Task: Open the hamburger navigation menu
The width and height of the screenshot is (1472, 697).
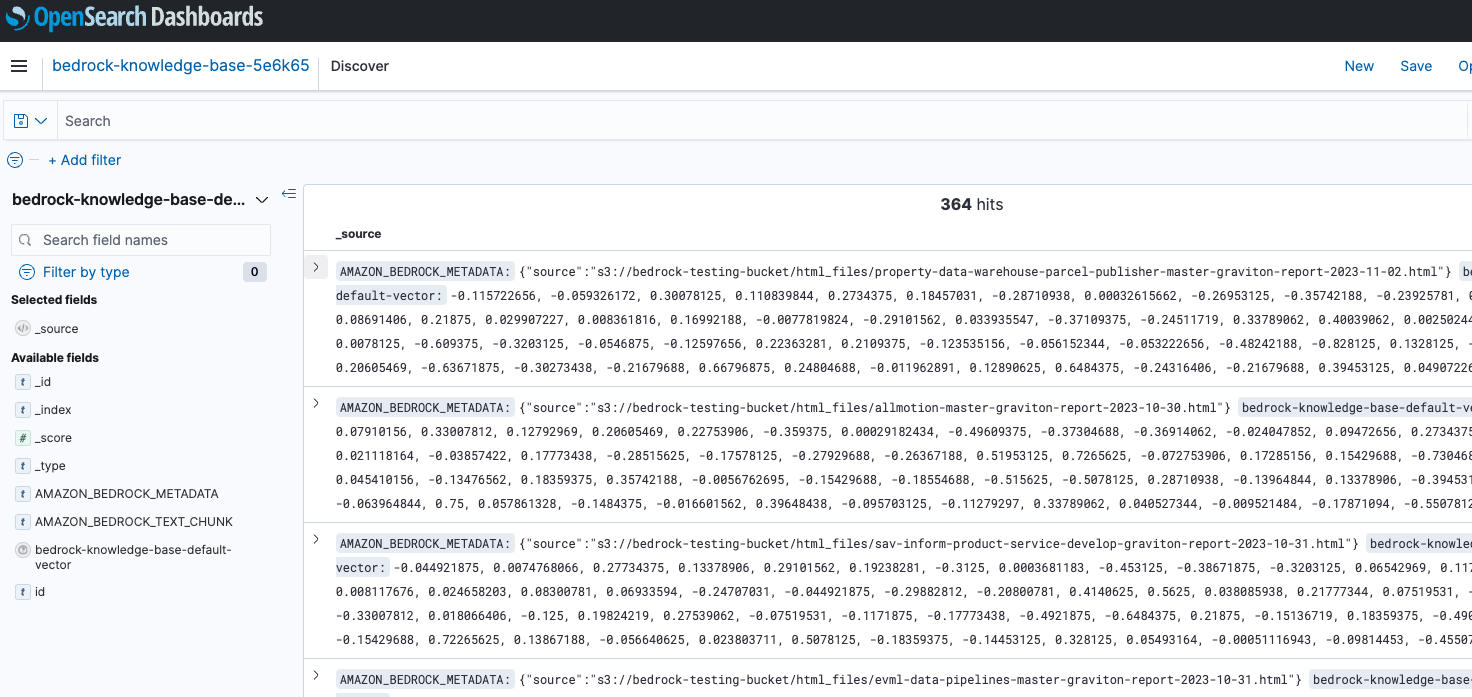Action: tap(18, 66)
